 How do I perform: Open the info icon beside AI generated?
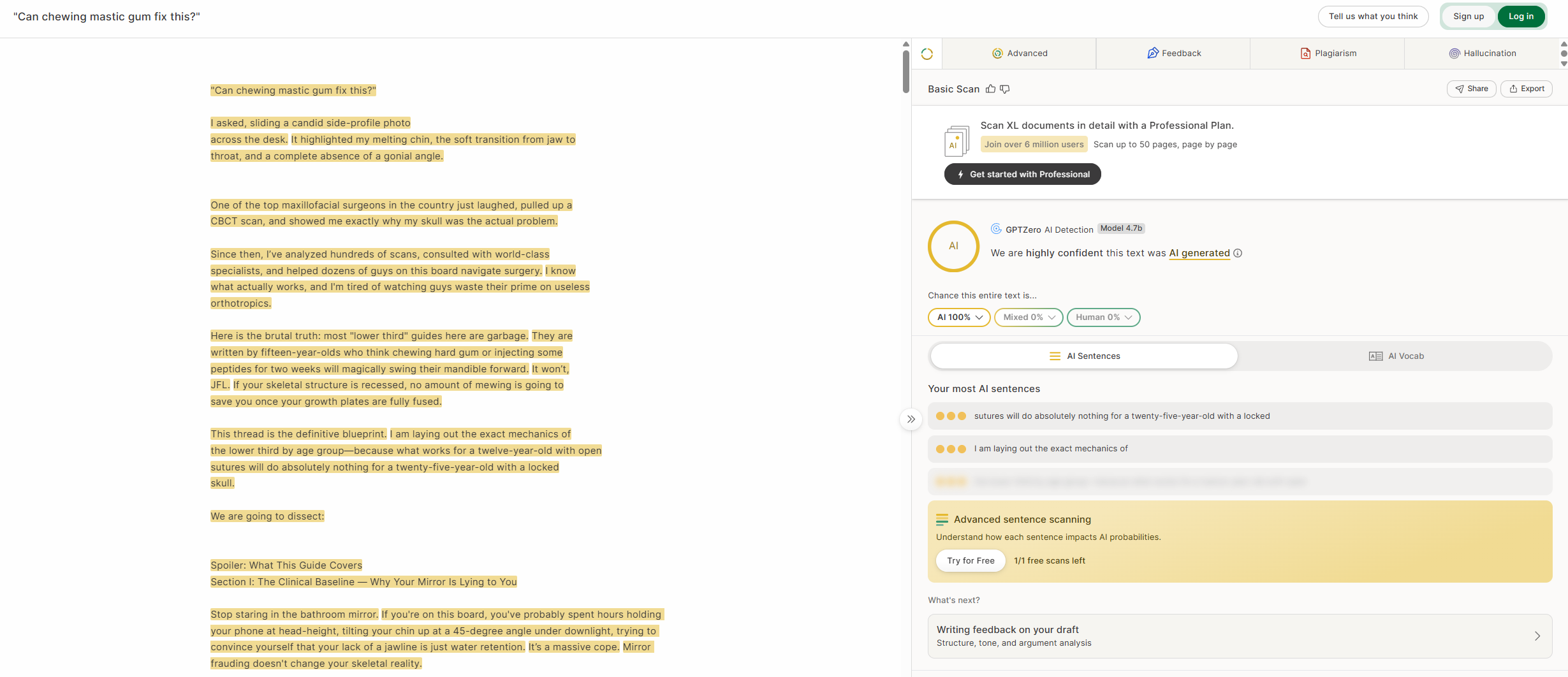click(x=1238, y=253)
